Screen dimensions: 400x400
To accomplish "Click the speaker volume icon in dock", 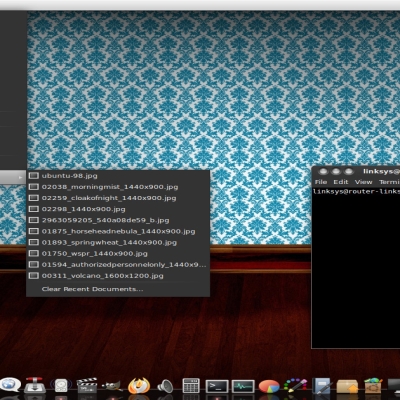I will click(x=165, y=386).
